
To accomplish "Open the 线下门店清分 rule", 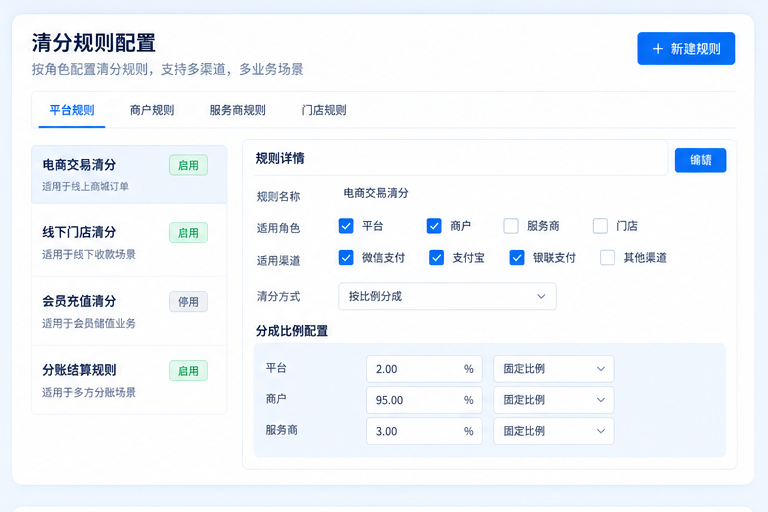I will coord(129,242).
